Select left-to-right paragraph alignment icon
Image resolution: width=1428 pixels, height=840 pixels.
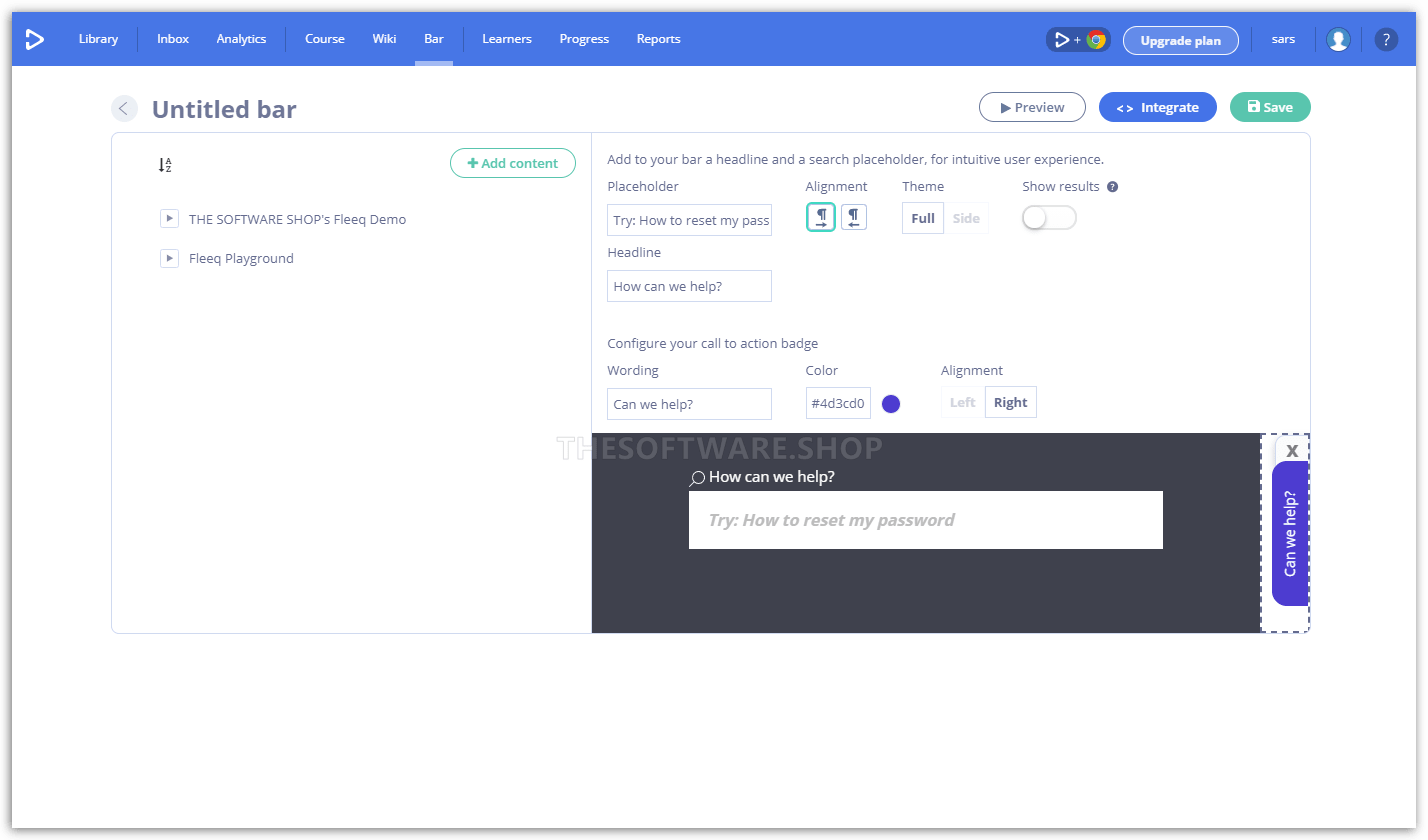[821, 217]
